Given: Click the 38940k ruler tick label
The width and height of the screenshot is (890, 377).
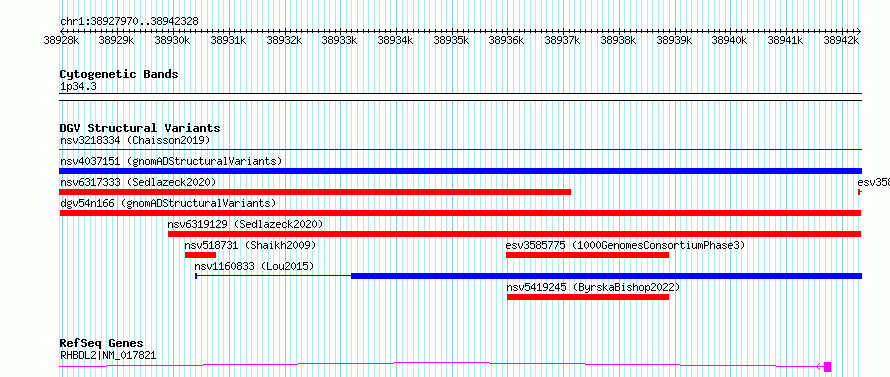Looking at the screenshot, I should 730,40.
